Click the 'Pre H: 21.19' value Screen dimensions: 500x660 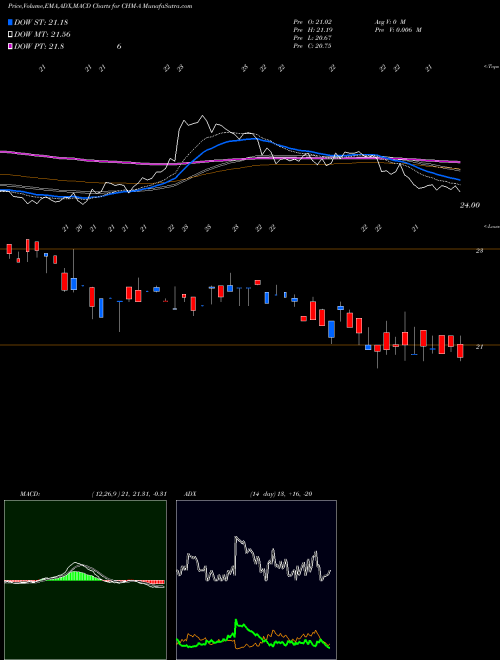312,30
